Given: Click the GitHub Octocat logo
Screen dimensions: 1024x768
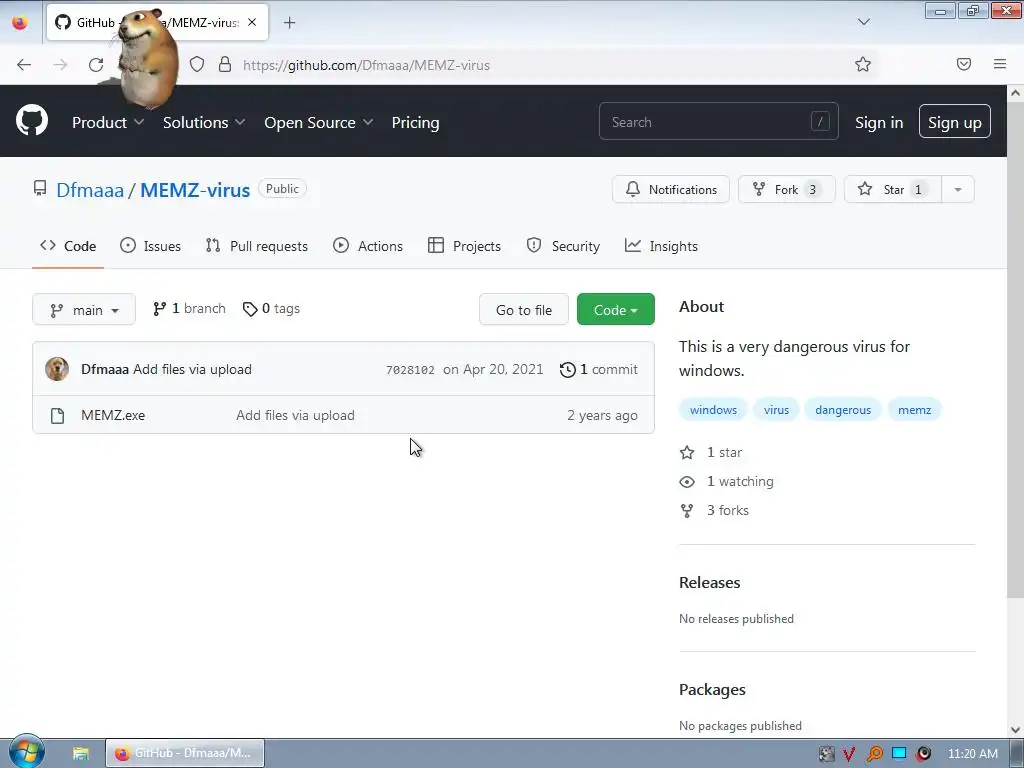Looking at the screenshot, I should click(32, 121).
